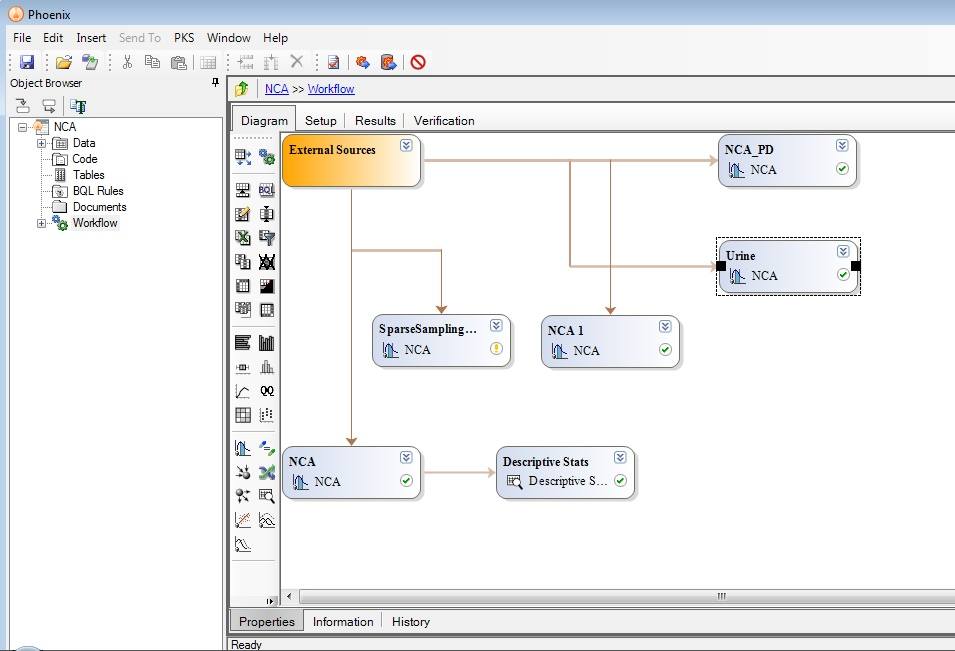Image resolution: width=955 pixels, height=651 pixels.
Task: Expand the NCA 1 node chevron
Action: pos(665,327)
